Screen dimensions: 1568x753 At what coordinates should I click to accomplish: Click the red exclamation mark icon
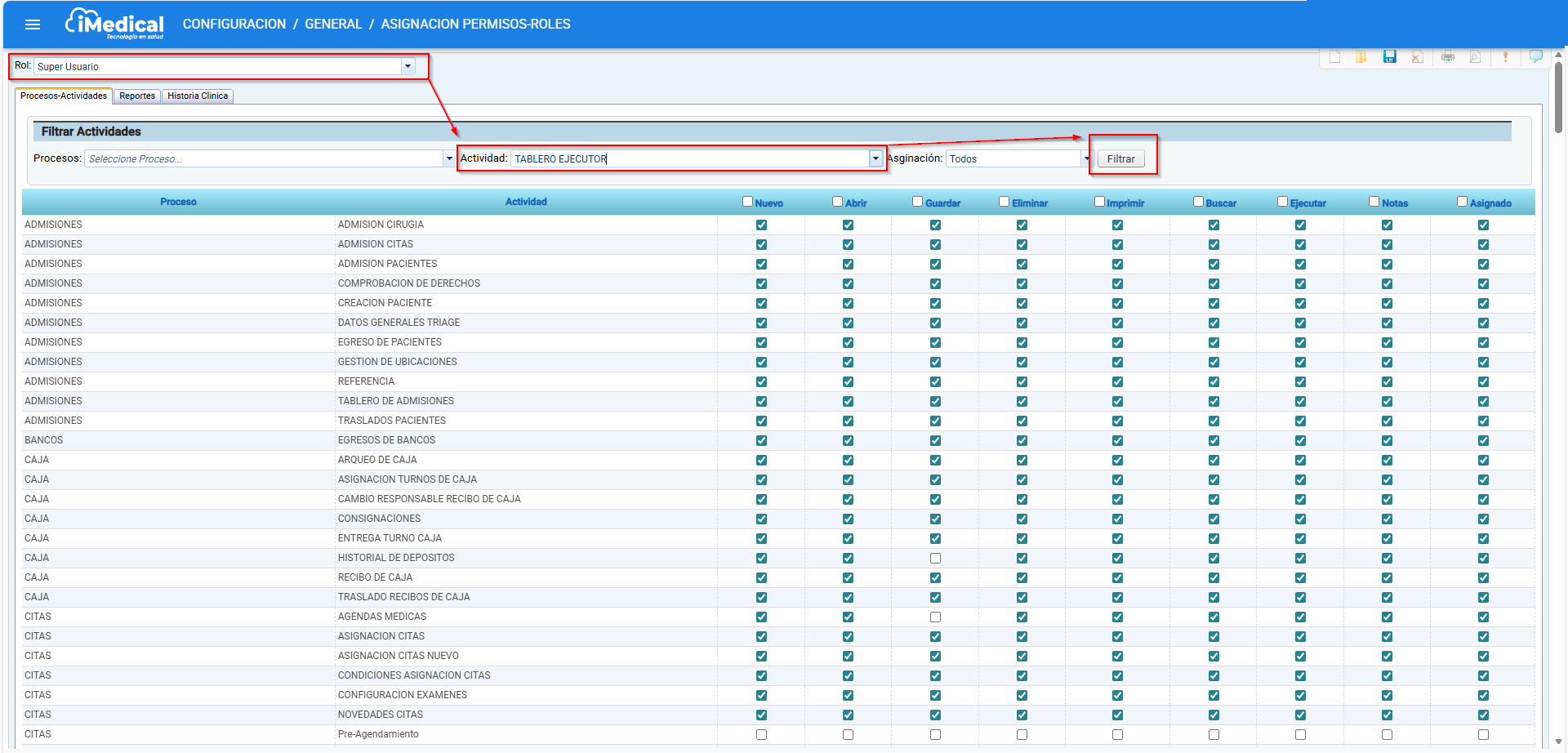(x=1505, y=57)
